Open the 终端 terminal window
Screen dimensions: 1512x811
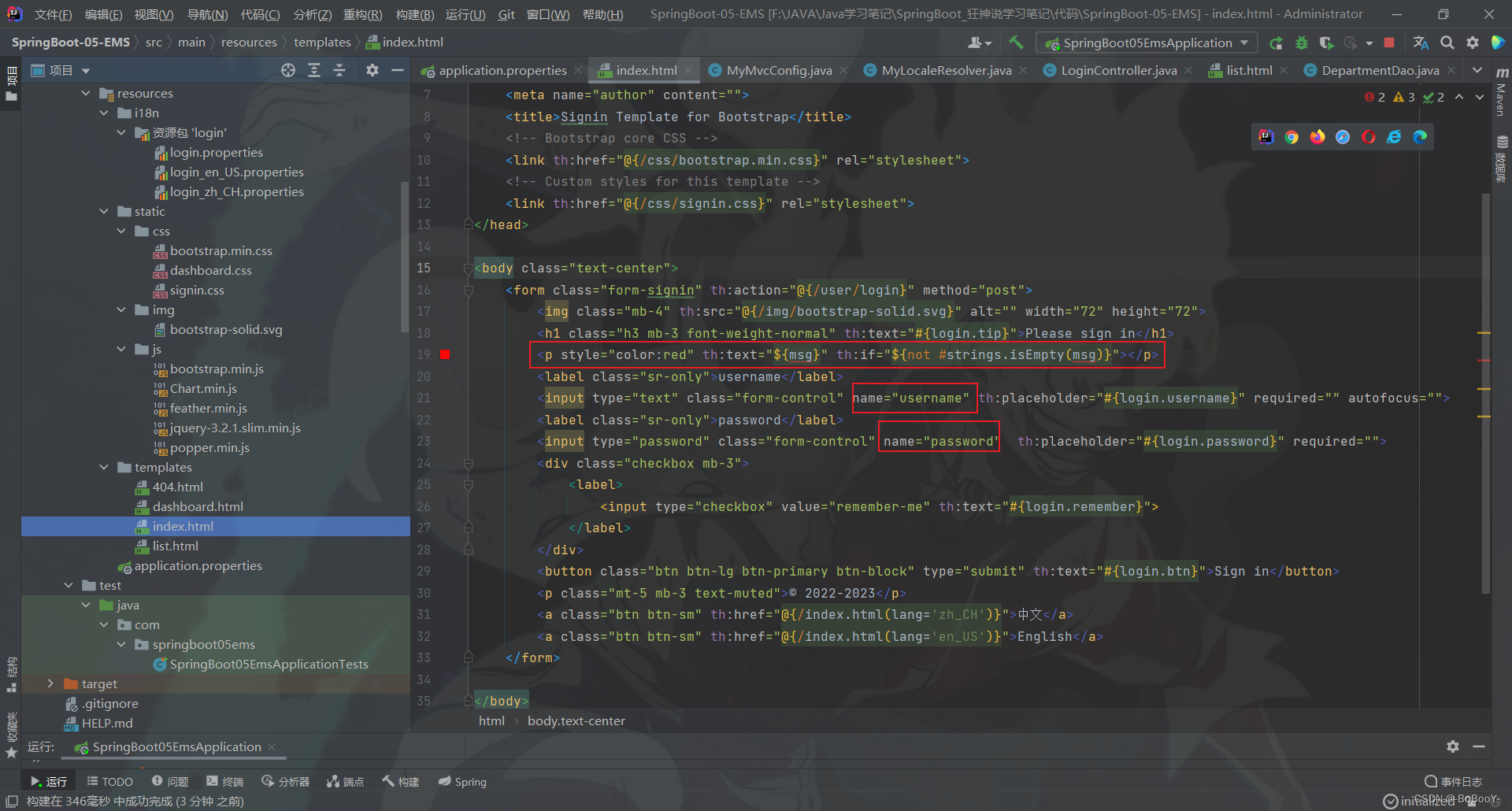coord(225,781)
